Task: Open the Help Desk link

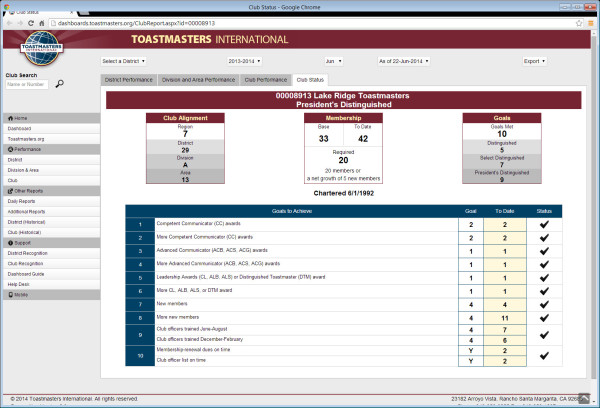Action: pyautogui.click(x=52, y=284)
